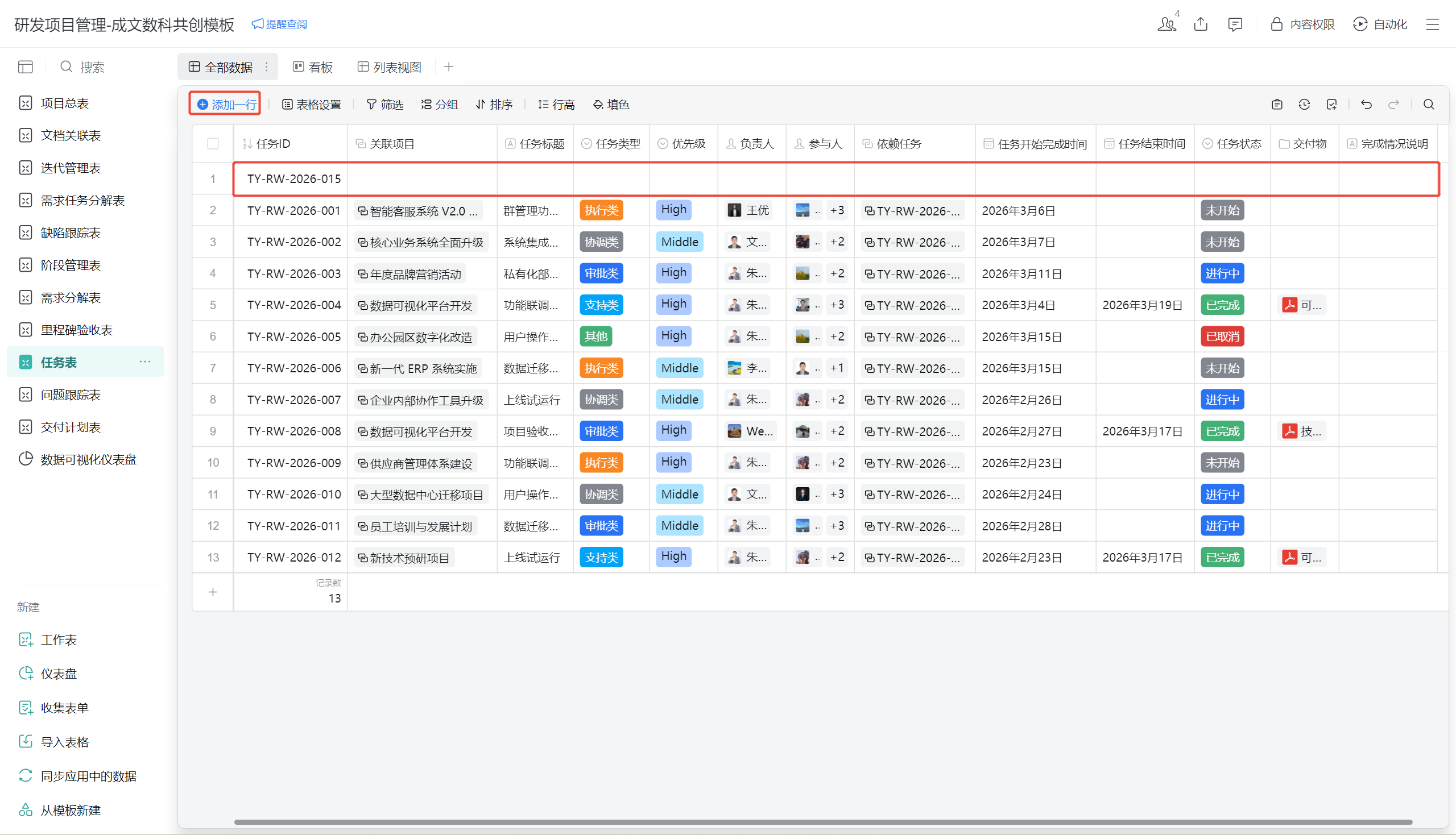Open 任务表 more options ellipsis

145,362
